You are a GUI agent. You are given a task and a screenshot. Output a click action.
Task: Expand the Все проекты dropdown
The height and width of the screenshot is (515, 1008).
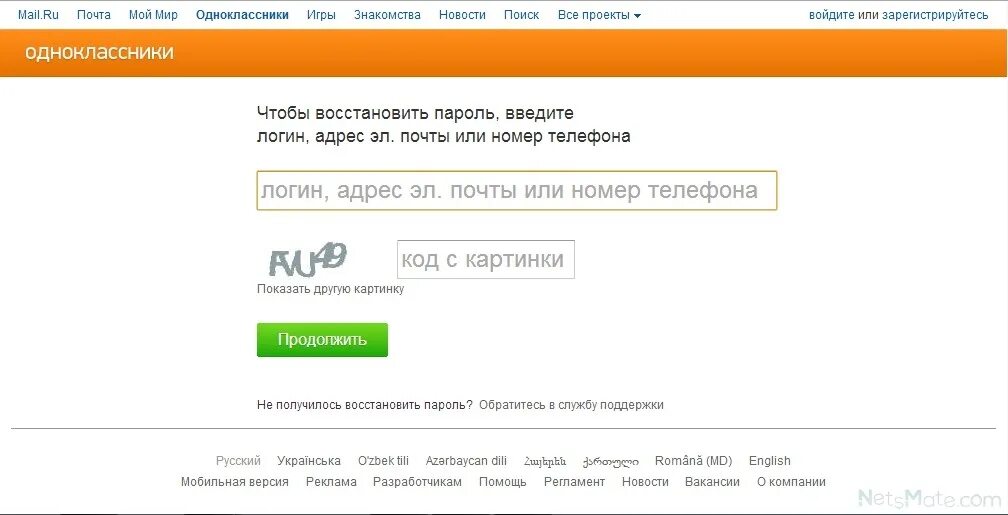pyautogui.click(x=599, y=15)
